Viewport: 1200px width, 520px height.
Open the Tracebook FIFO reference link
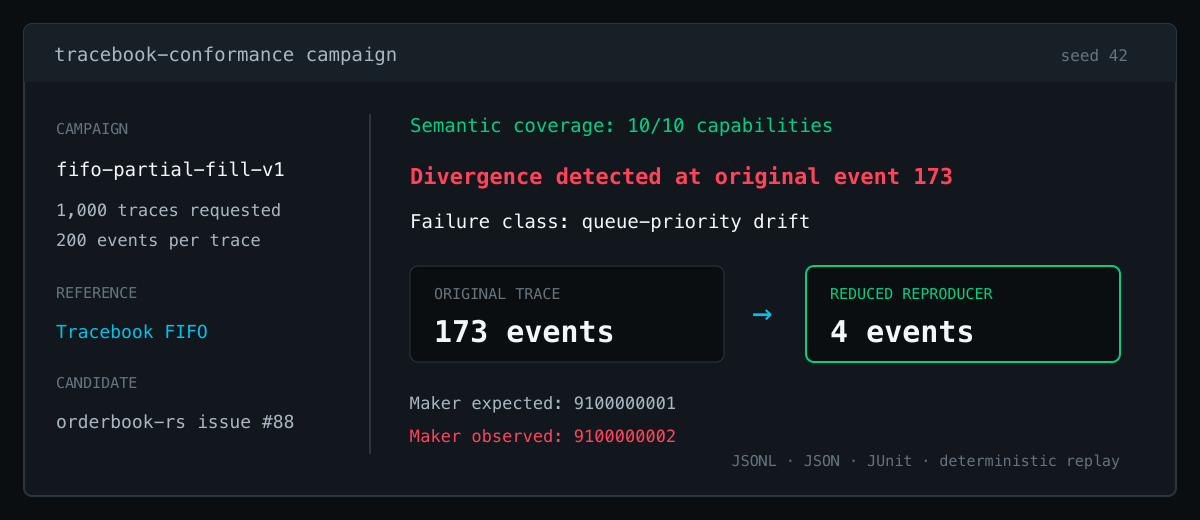click(132, 332)
